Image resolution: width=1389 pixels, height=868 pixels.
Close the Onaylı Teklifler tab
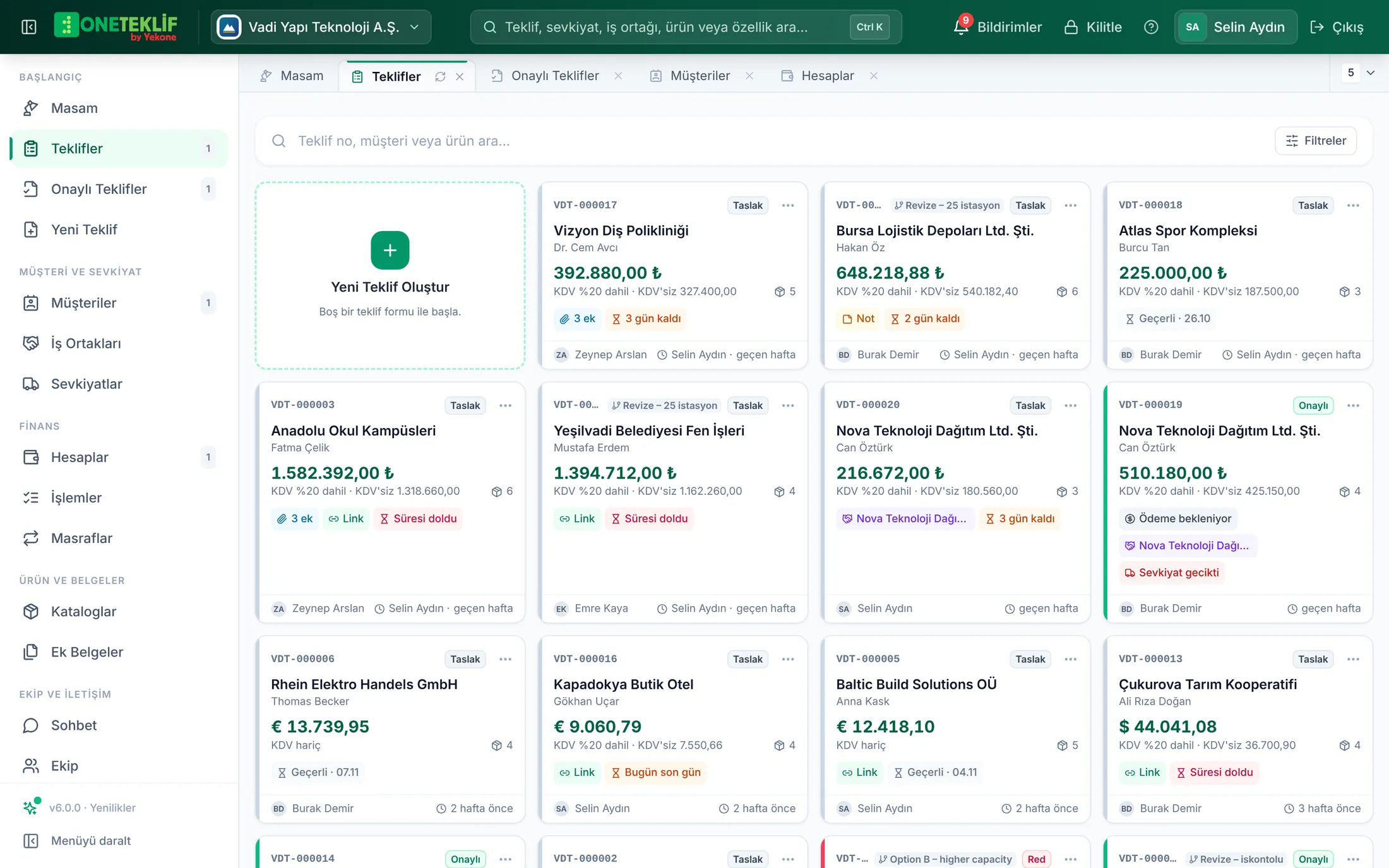pyautogui.click(x=618, y=76)
